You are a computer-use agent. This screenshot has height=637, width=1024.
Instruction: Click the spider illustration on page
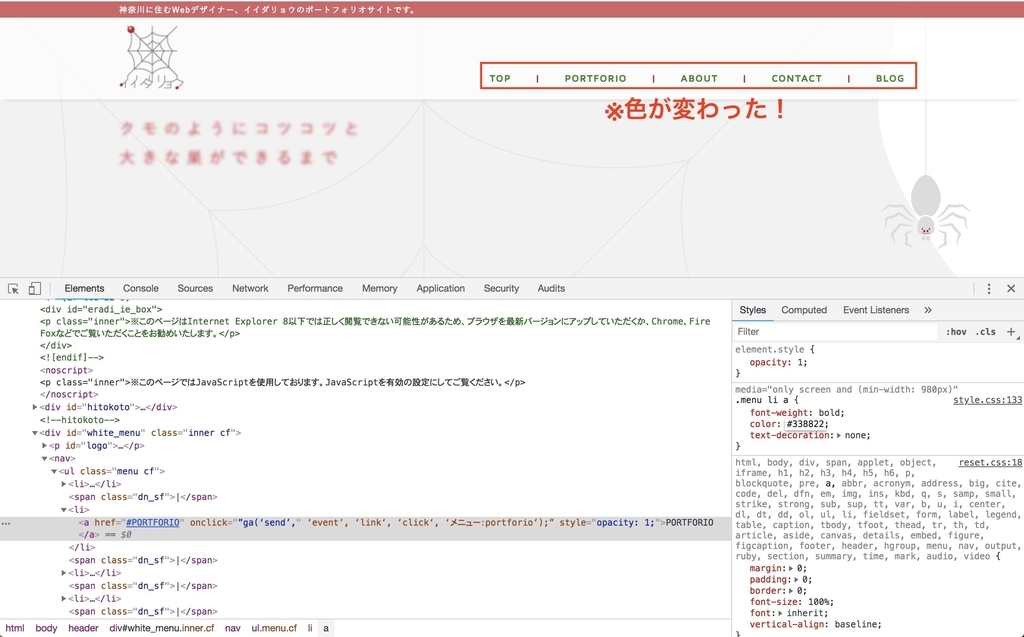coord(926,210)
